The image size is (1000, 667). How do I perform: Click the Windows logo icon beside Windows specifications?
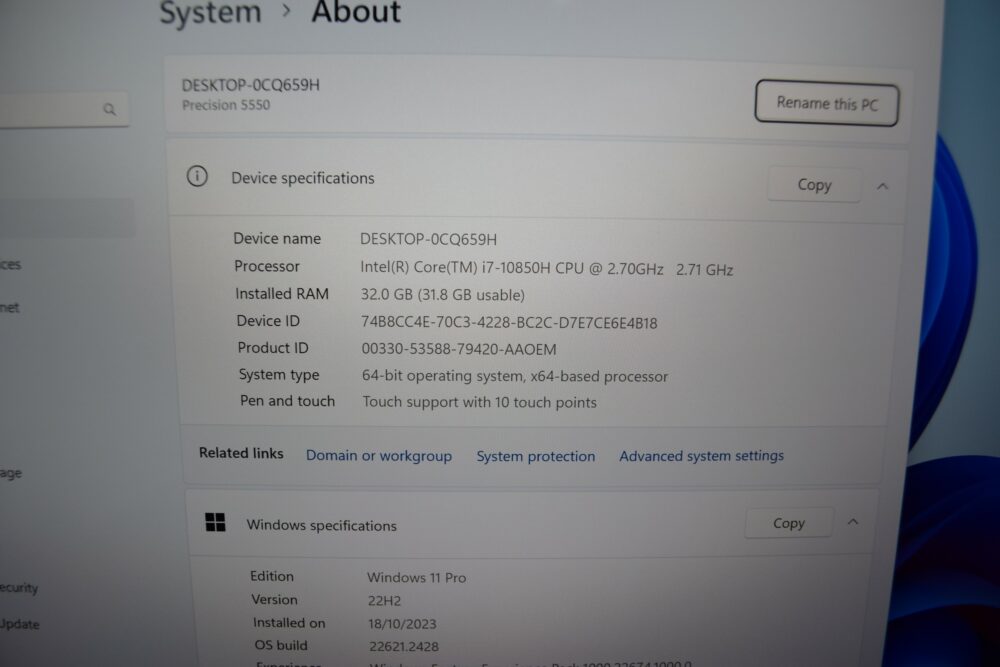click(x=216, y=522)
